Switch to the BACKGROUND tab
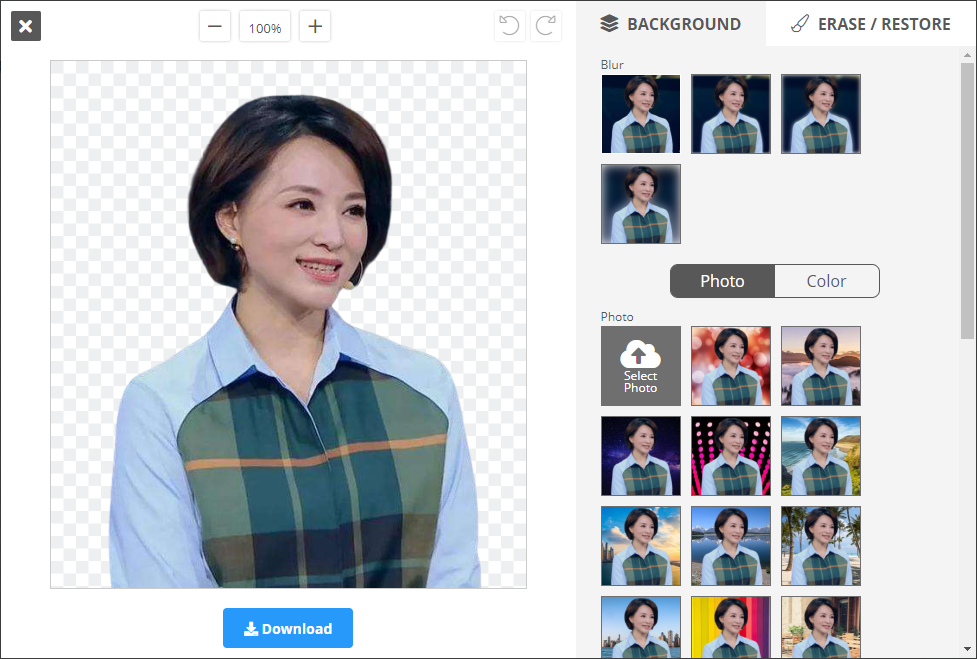 [670, 24]
